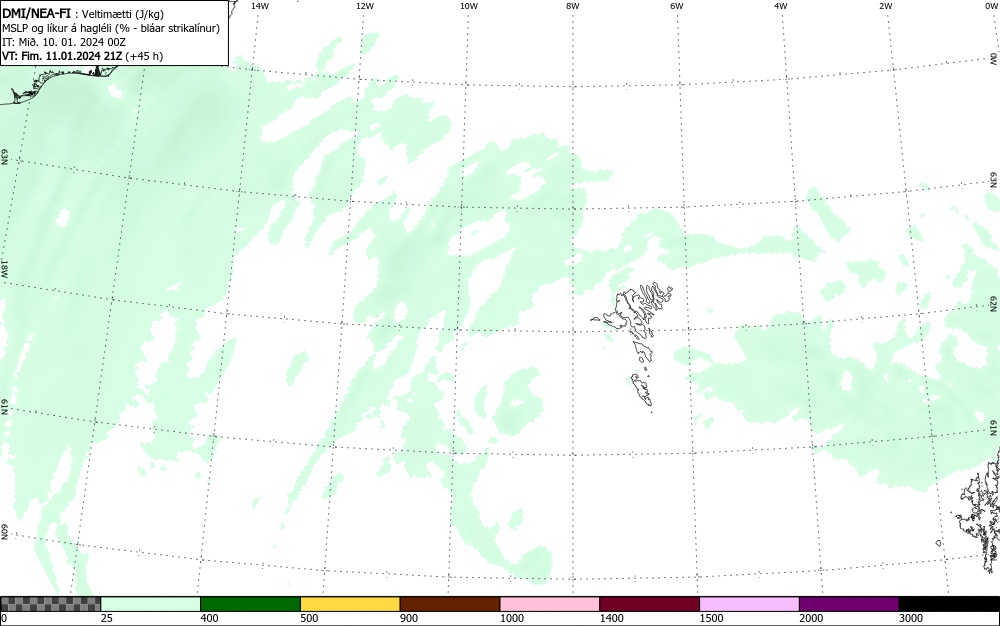
Task: Click the 'VT: Fim. 11.01.2024 21Z' line
Action: 62,56
